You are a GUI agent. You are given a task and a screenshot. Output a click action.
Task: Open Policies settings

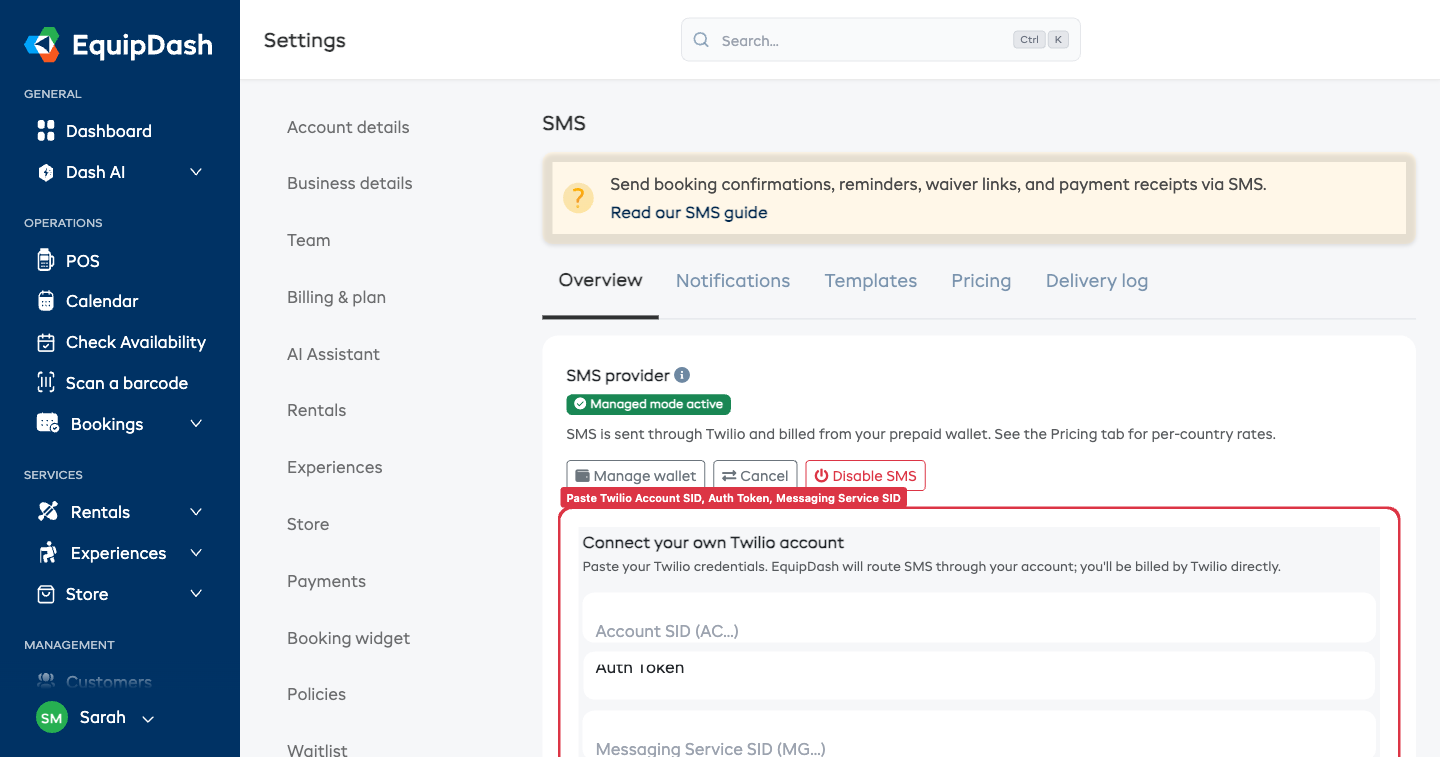316,694
